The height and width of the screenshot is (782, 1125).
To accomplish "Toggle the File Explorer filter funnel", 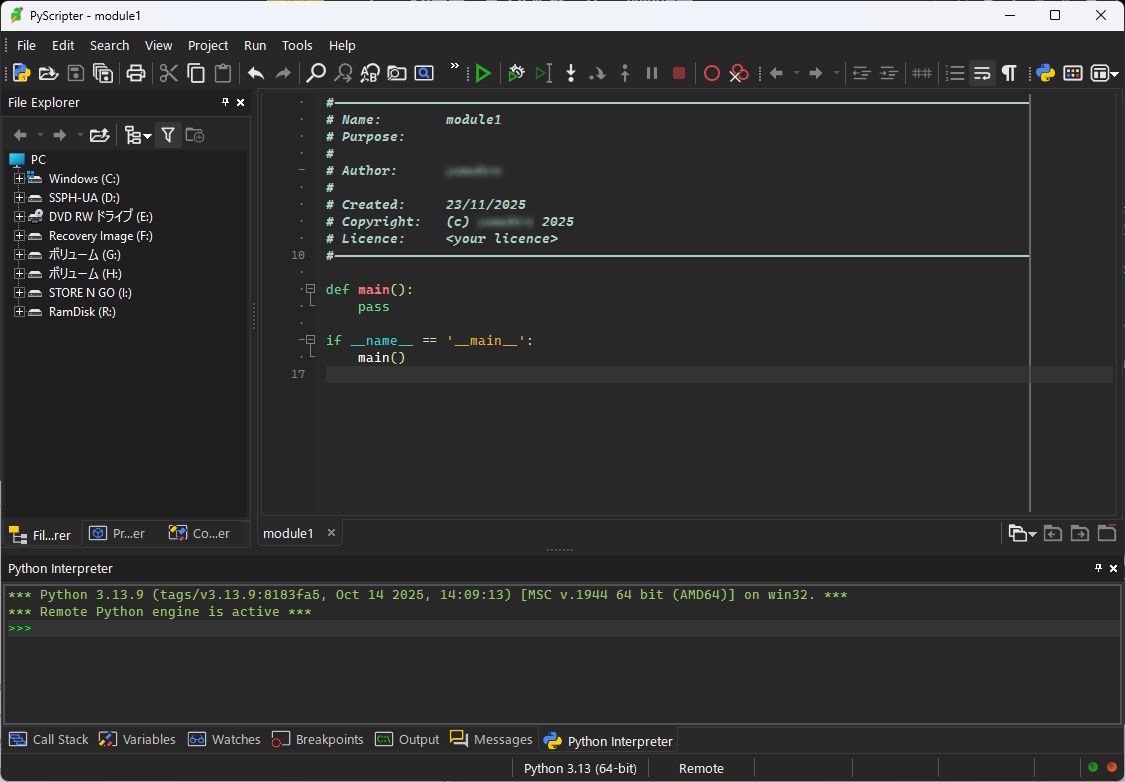I will coord(168,135).
